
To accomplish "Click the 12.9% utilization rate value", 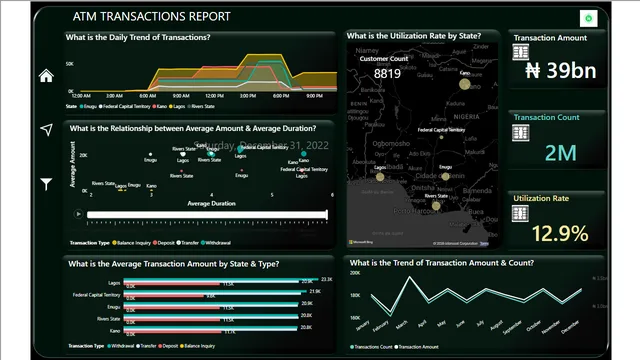I will 560,233.
